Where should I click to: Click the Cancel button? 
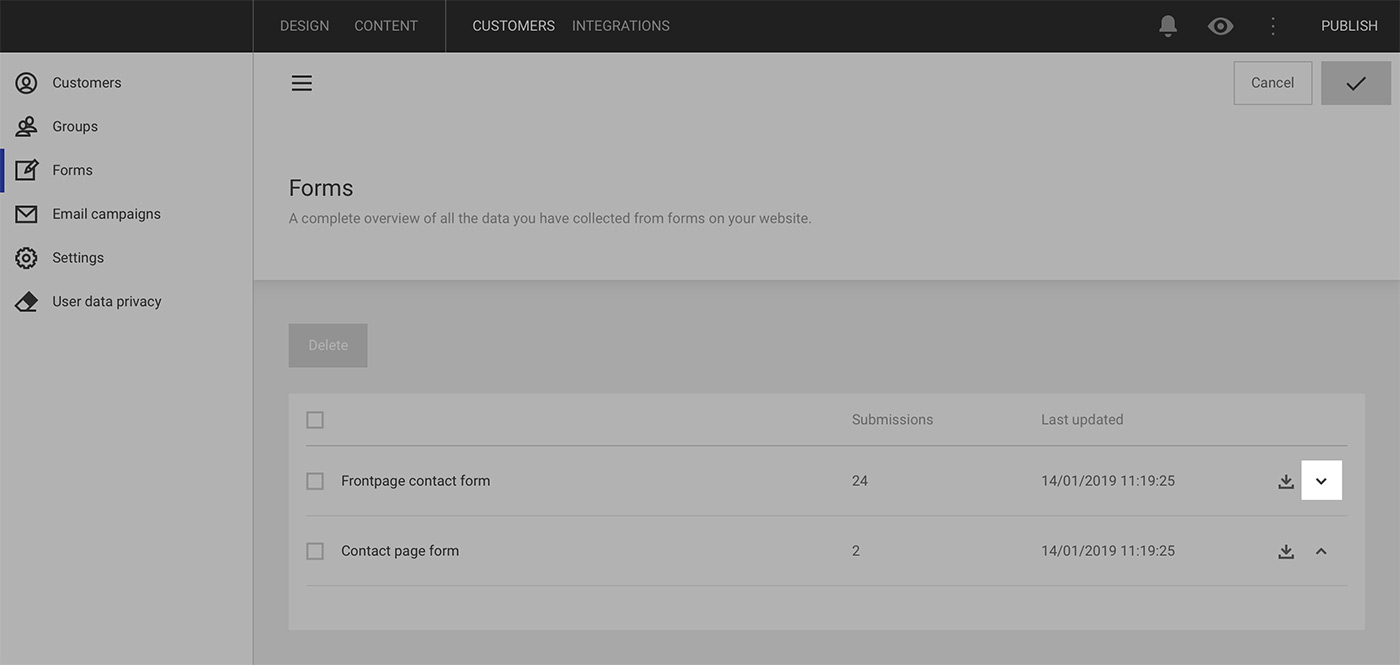[x=1272, y=83]
